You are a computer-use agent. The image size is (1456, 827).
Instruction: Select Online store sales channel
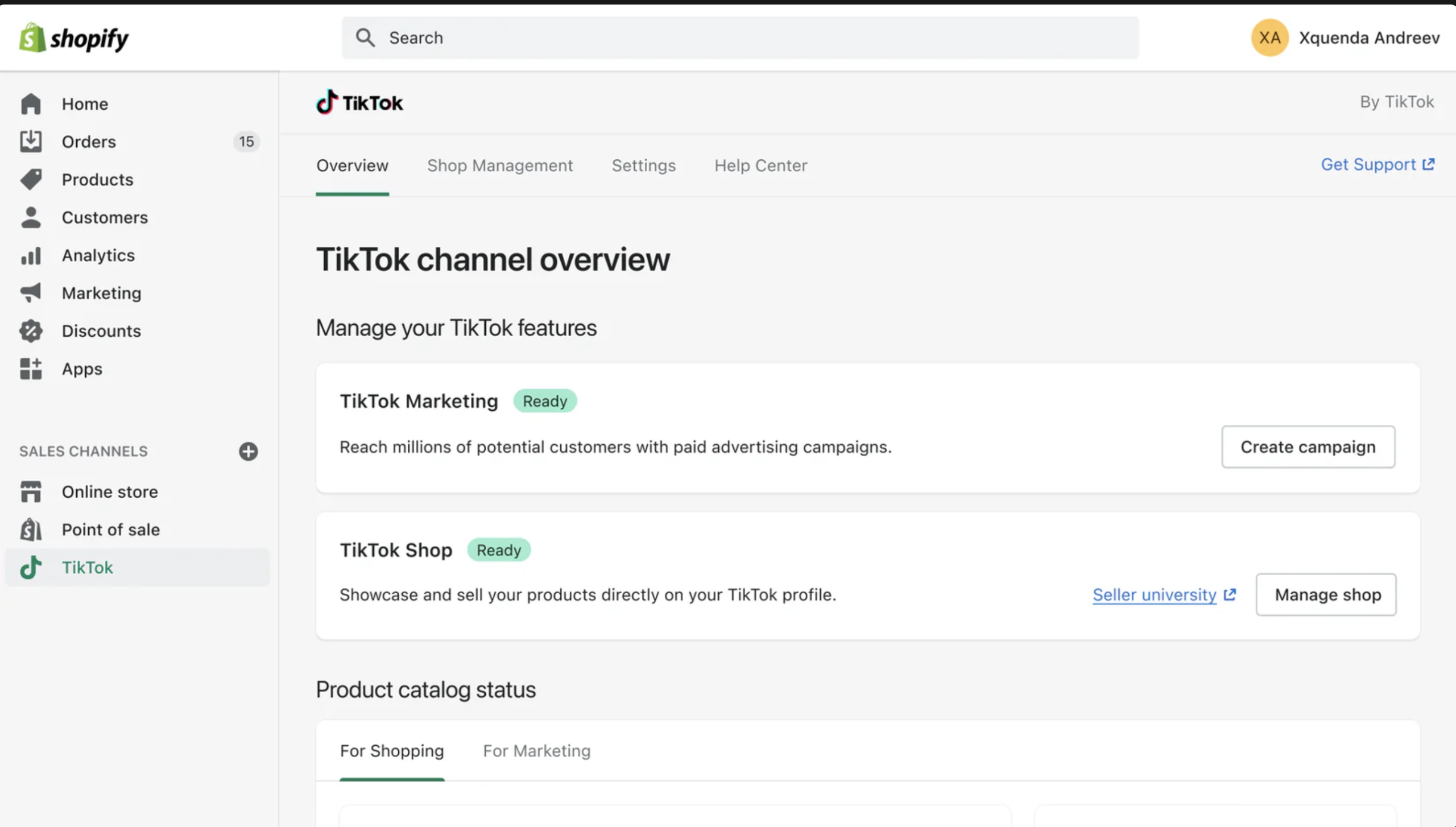pos(110,491)
